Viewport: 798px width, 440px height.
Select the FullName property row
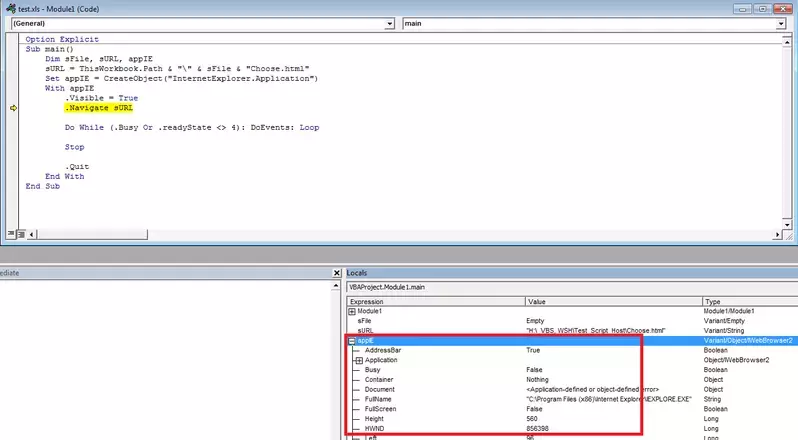pyautogui.click(x=572, y=399)
